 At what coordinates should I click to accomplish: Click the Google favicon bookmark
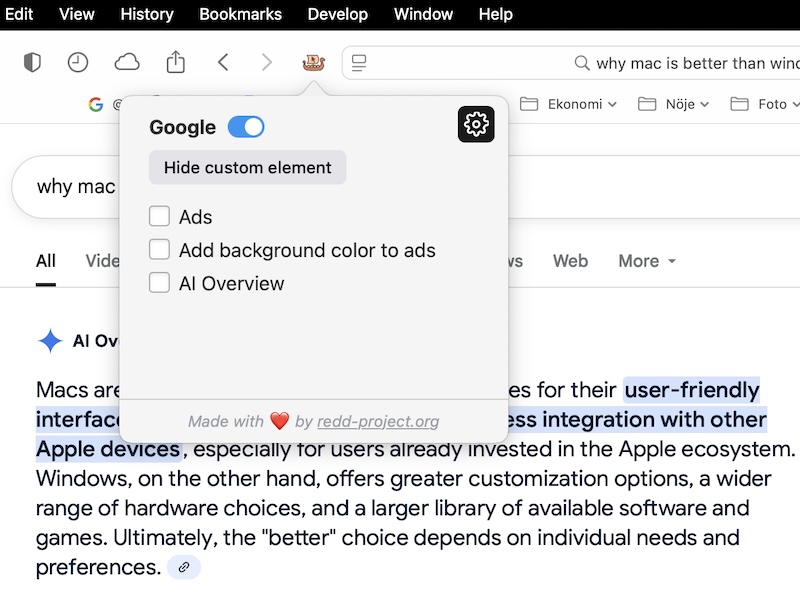(x=95, y=105)
